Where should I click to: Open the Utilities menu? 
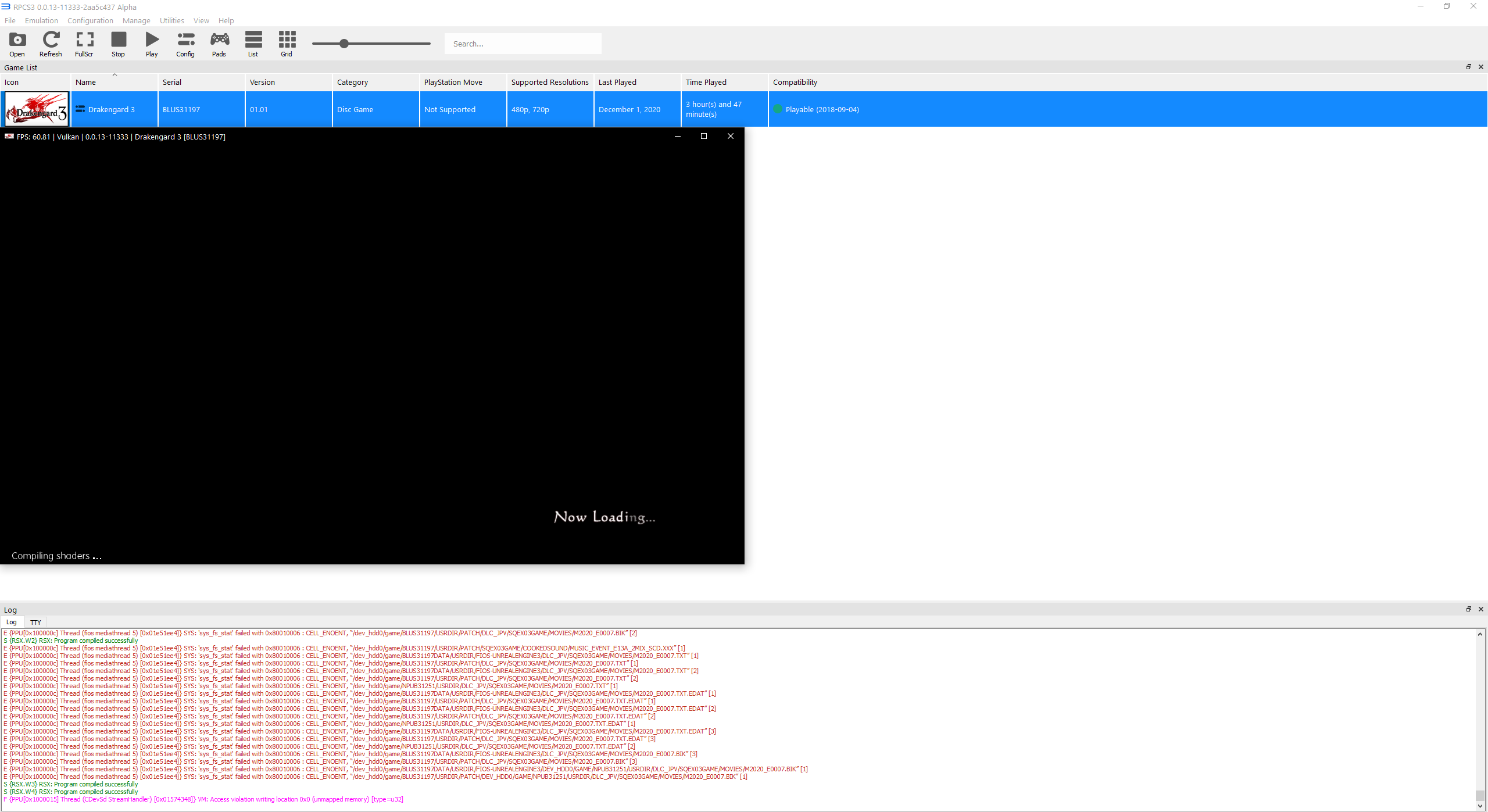click(x=172, y=20)
